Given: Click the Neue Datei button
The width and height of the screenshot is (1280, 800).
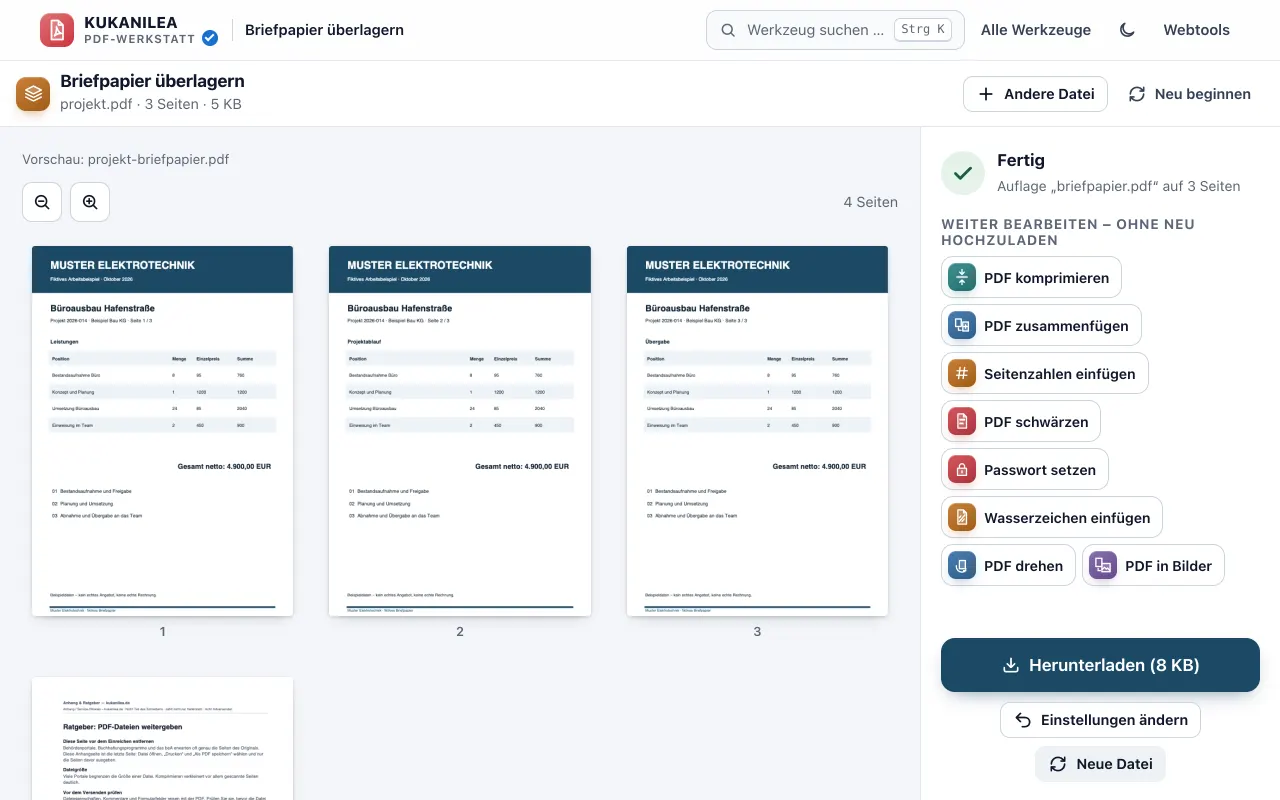Looking at the screenshot, I should [1100, 764].
